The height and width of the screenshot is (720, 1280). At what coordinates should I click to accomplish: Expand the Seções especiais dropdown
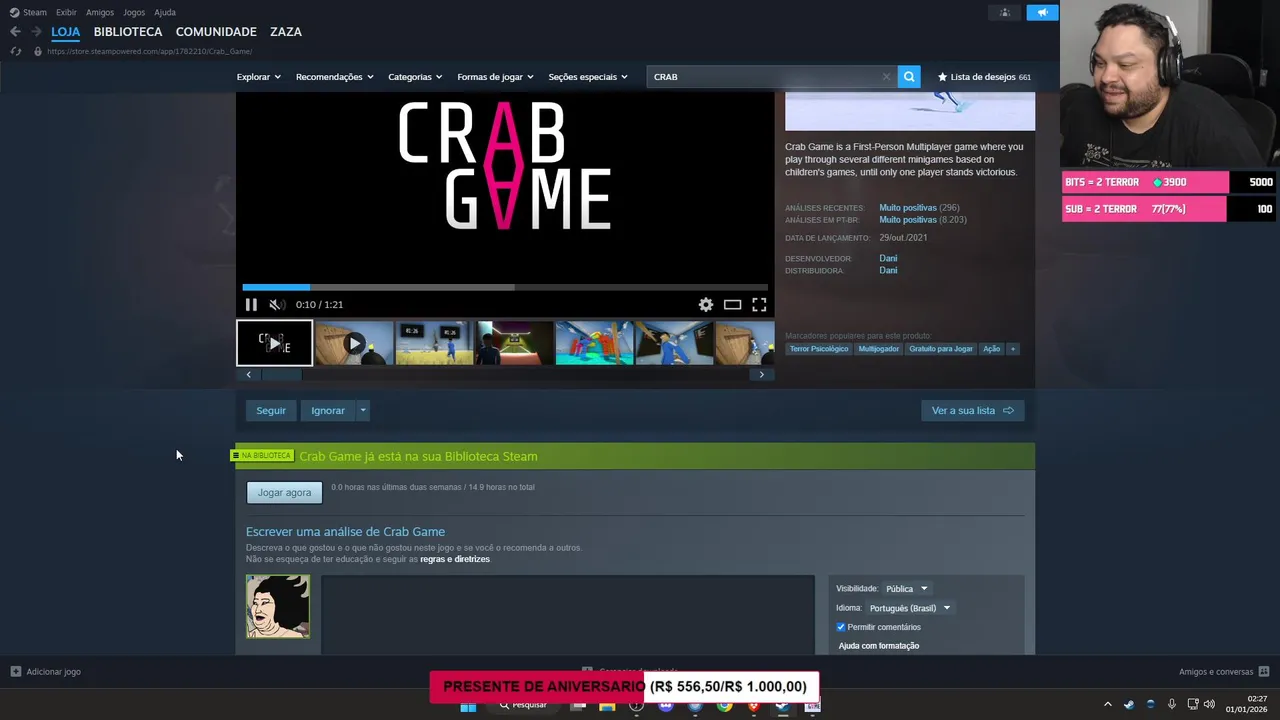pos(588,77)
